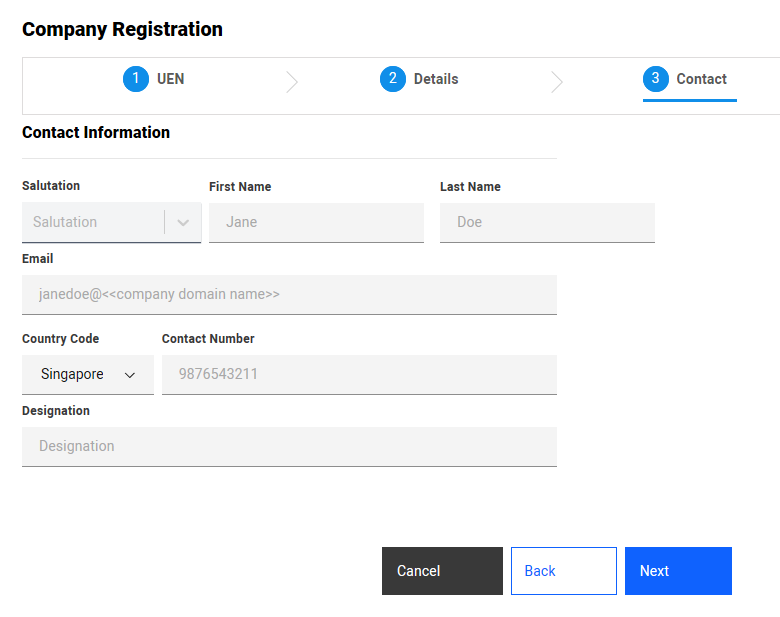This screenshot has height=617, width=780.
Task: Click the step 1 numbered circle
Action: click(x=136, y=79)
